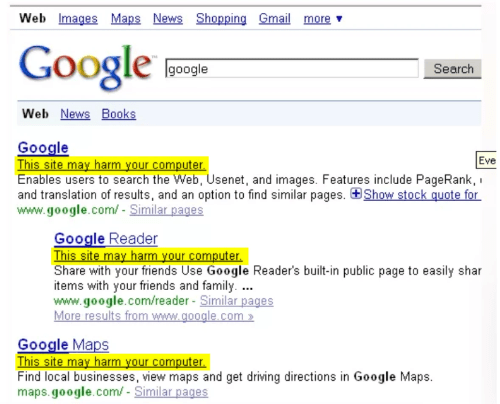This screenshot has height=404, width=500.
Task: Switch to the Books results tab
Action: tap(119, 114)
